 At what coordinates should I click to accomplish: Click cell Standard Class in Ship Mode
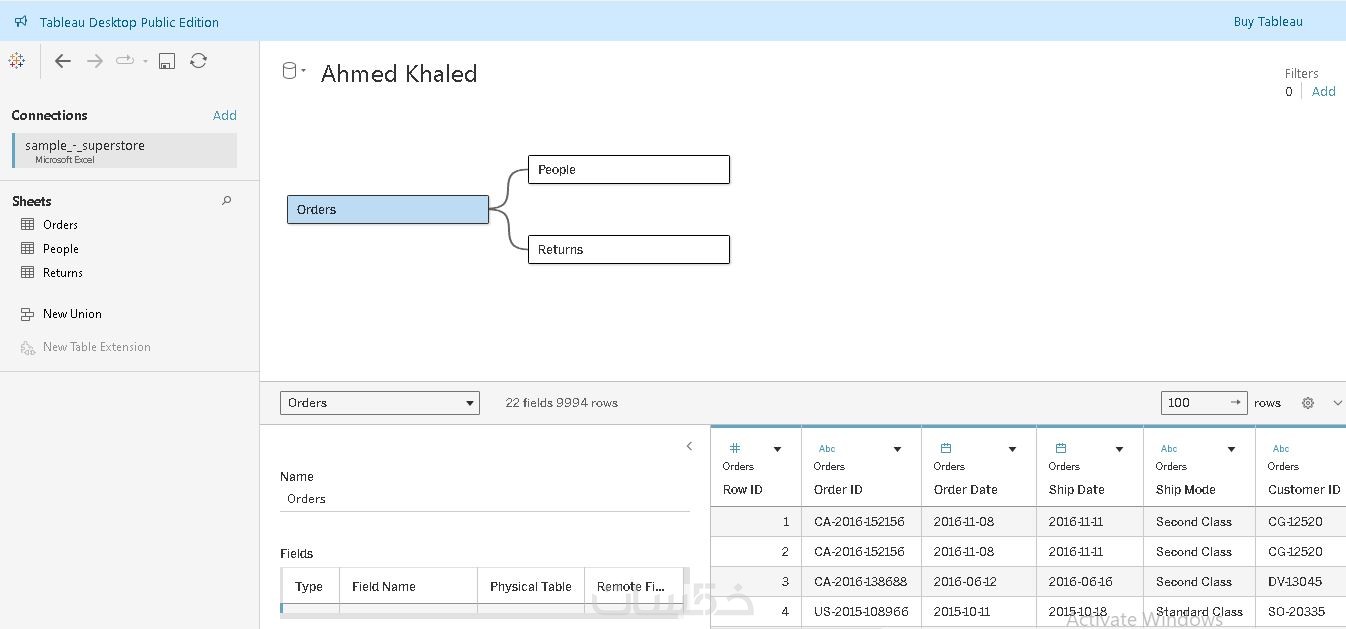coord(1199,611)
